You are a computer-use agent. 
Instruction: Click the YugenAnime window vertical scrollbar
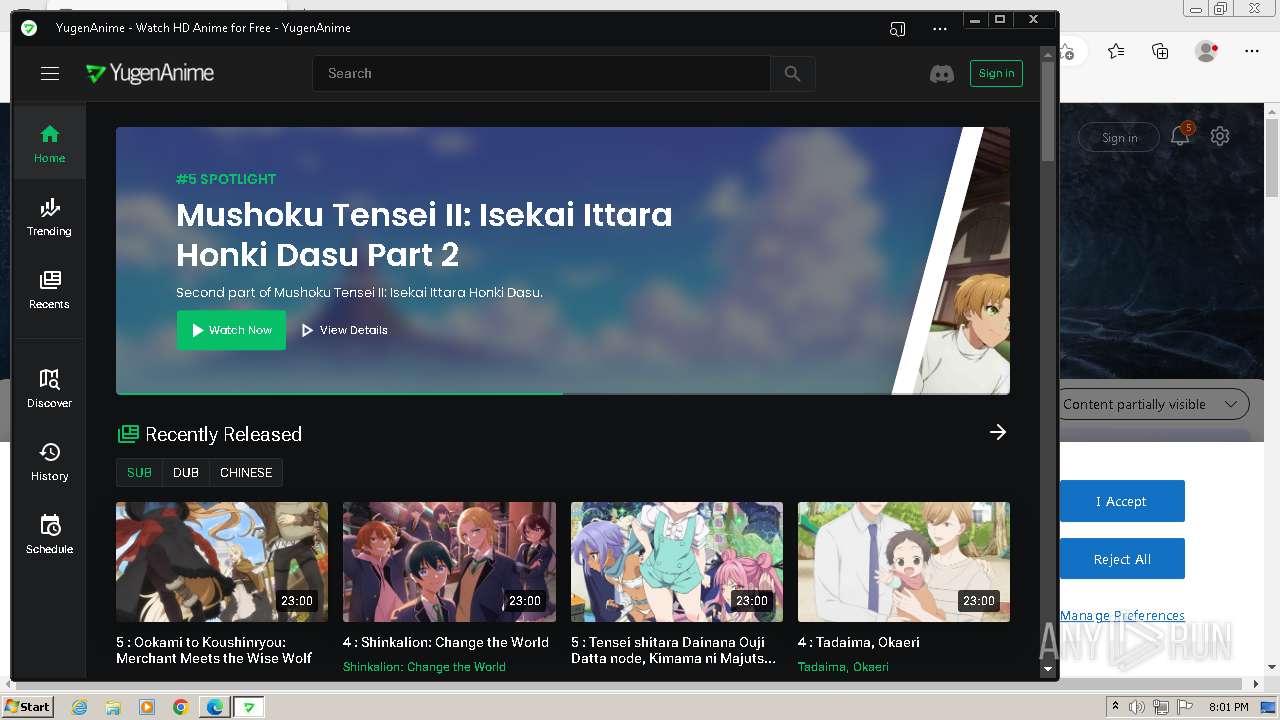pos(1048,111)
